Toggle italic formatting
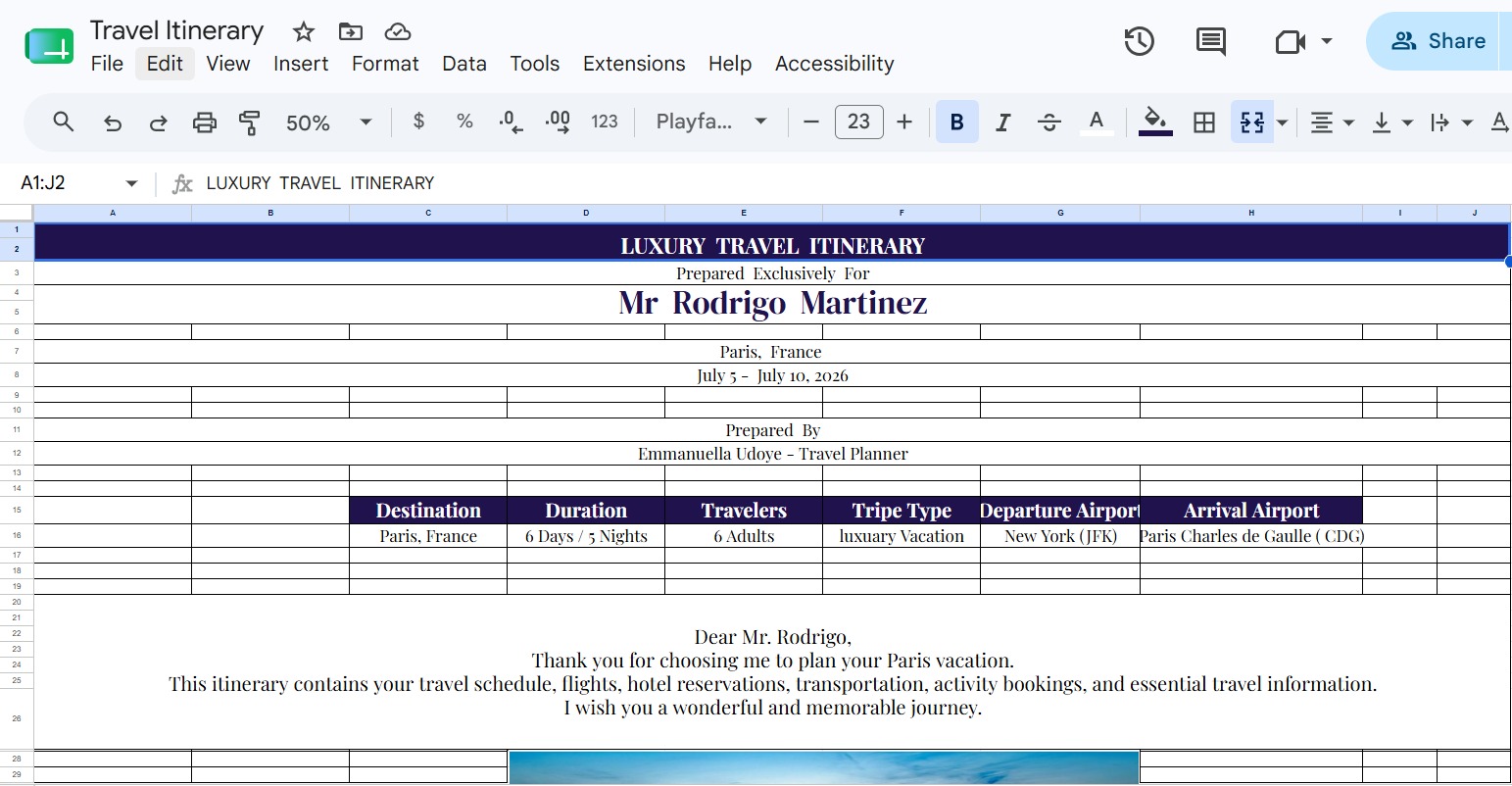Image resolution: width=1512 pixels, height=786 pixels. point(1002,122)
